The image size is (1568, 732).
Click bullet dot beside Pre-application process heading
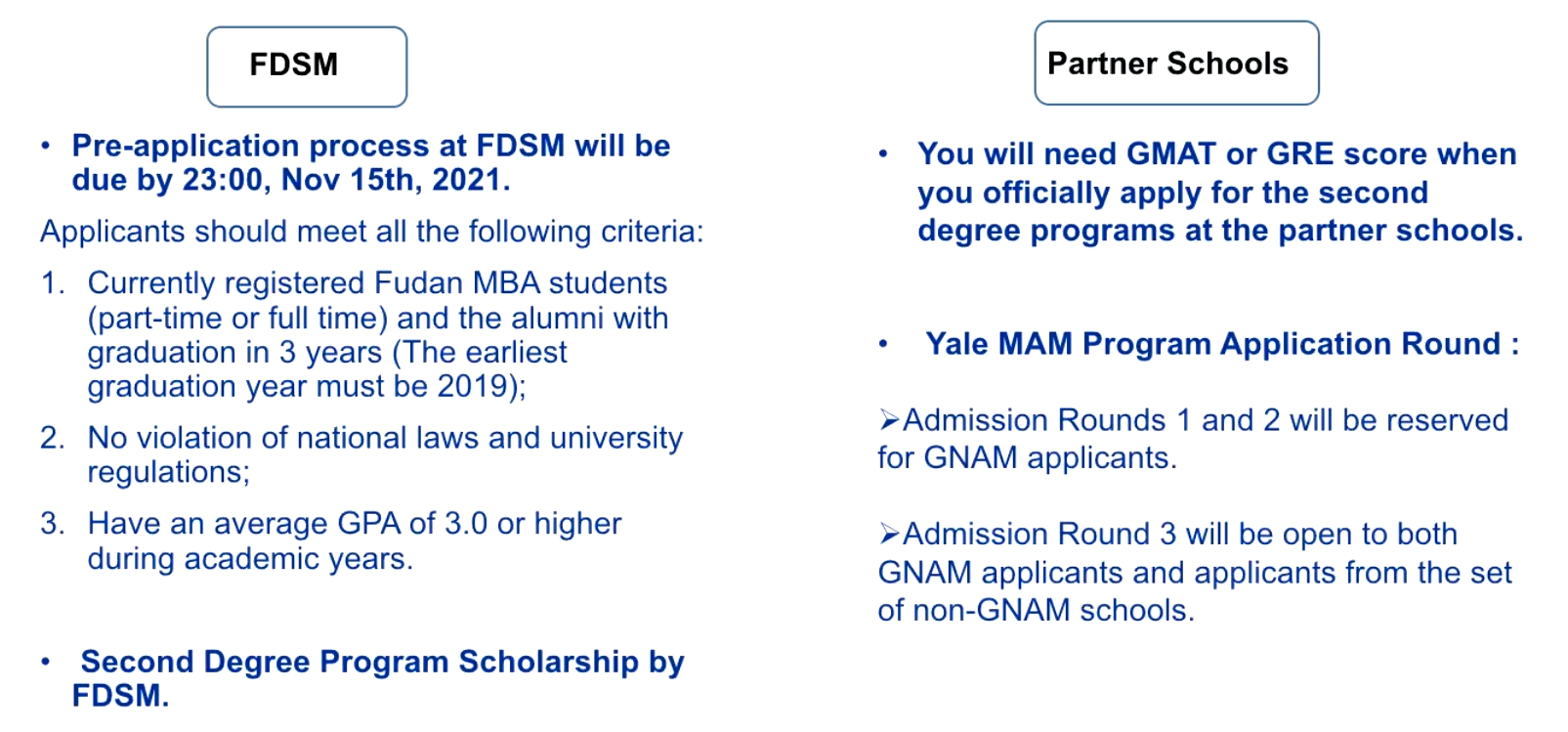(46, 147)
